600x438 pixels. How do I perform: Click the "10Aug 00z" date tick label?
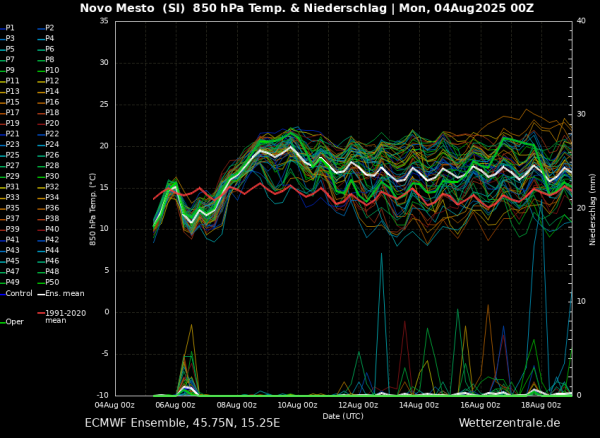[x=298, y=405]
